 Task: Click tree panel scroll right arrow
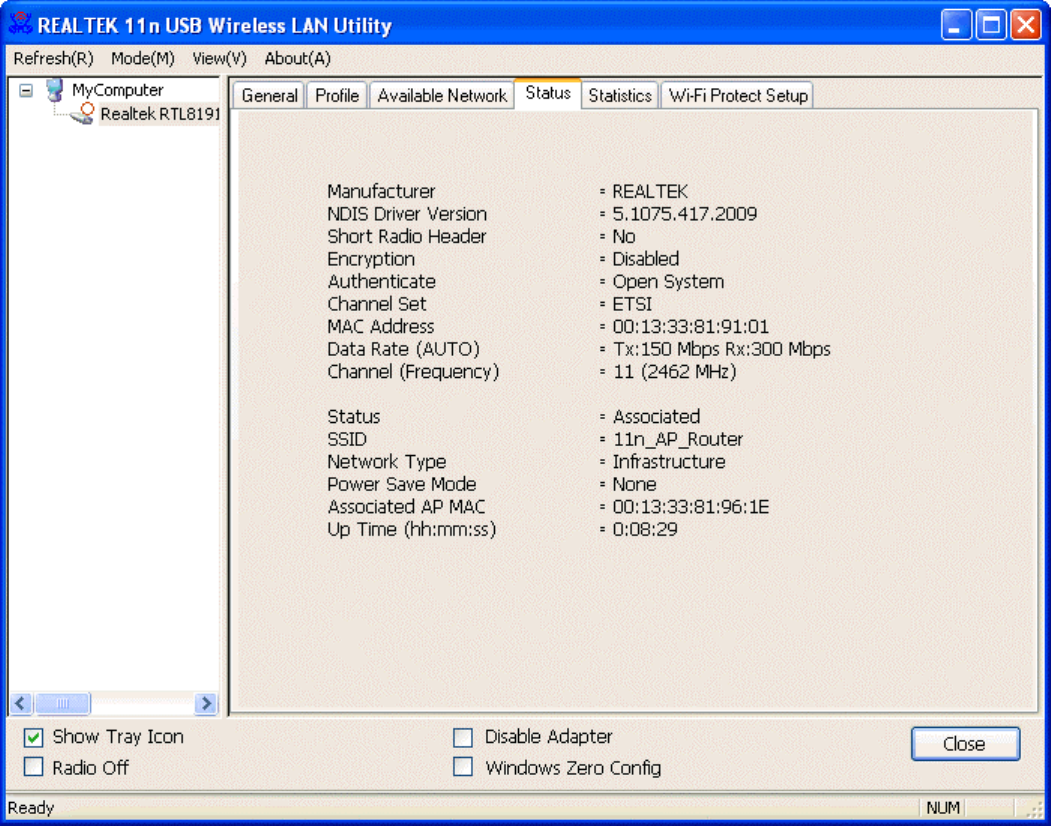click(206, 703)
